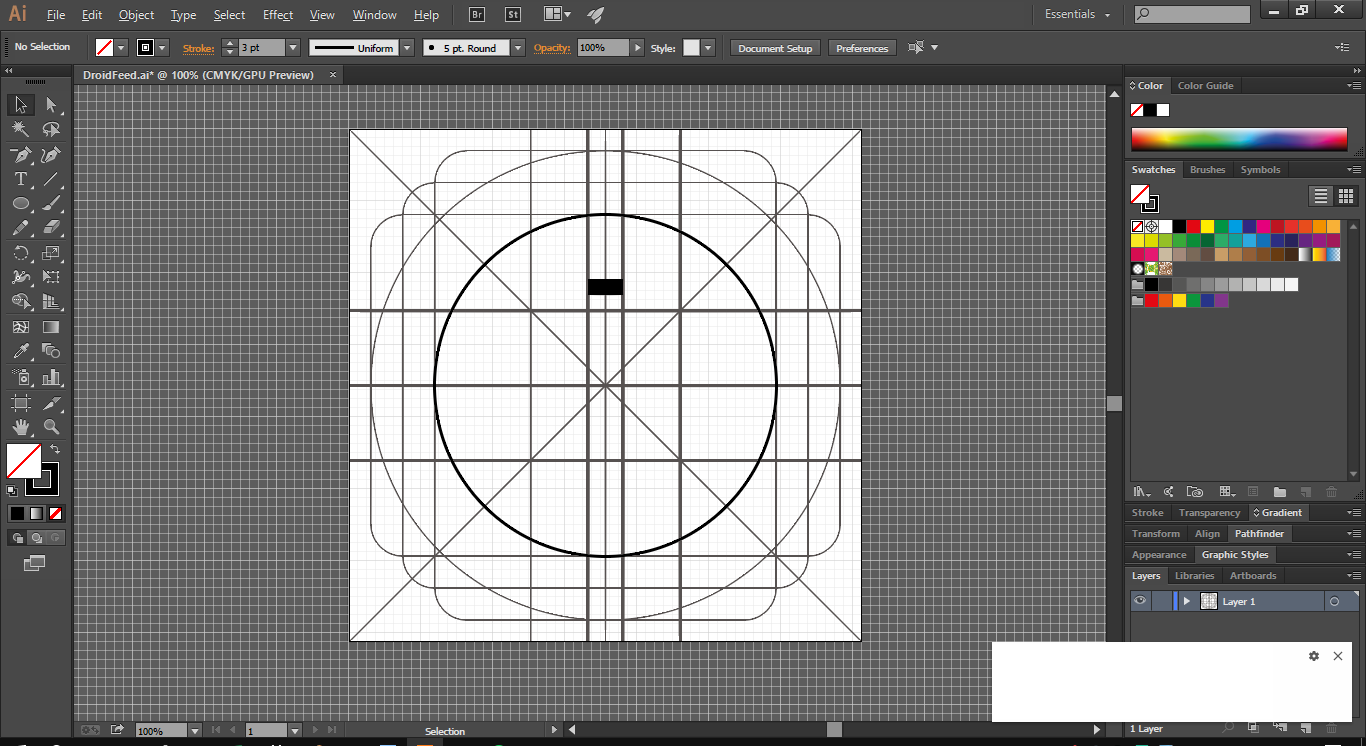
Task: Pick the Hand tool
Action: [x=20, y=427]
